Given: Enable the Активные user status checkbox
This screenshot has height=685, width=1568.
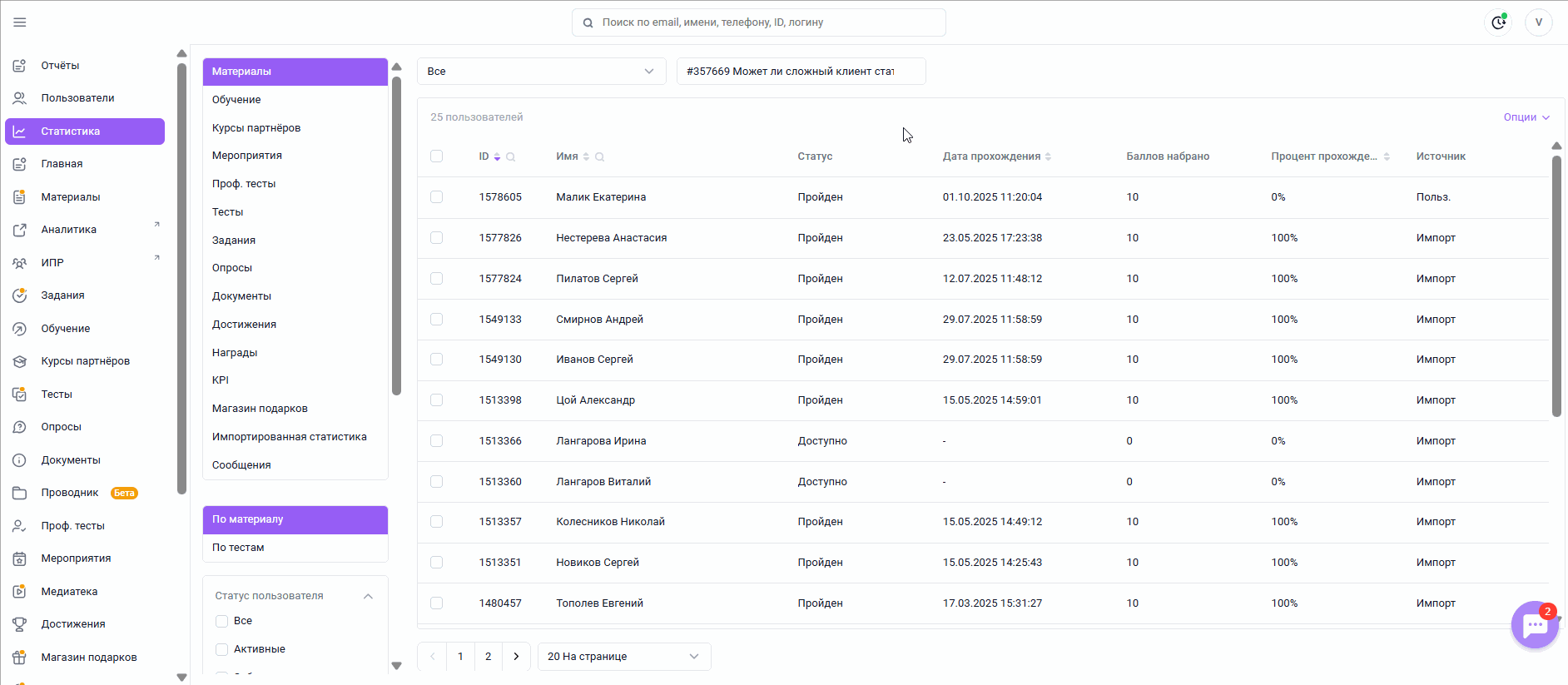Looking at the screenshot, I should (222, 649).
